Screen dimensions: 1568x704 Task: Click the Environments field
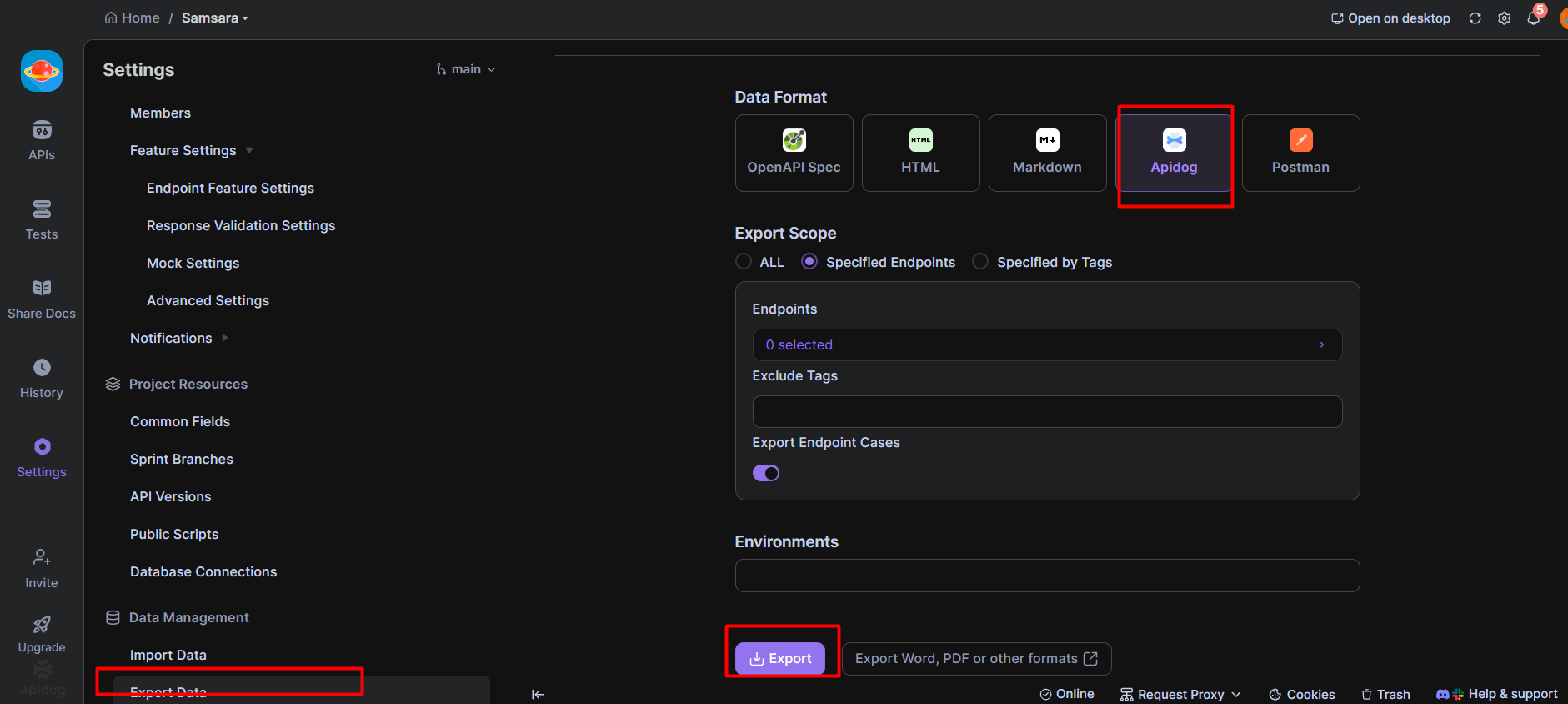[x=1047, y=576]
